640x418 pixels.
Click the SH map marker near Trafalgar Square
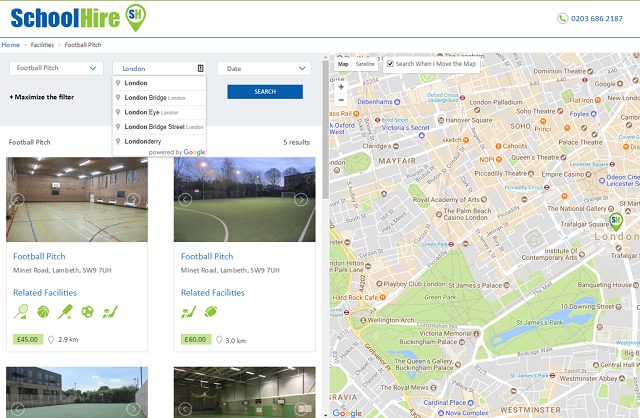[616, 221]
